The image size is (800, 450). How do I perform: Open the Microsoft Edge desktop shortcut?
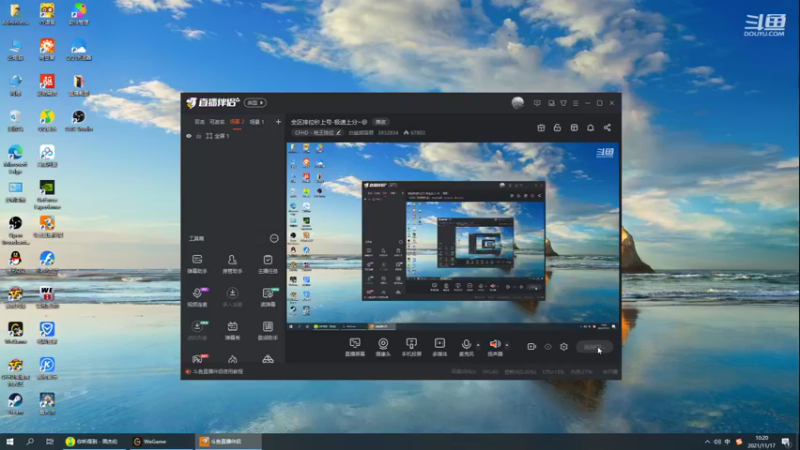pyautogui.click(x=15, y=159)
